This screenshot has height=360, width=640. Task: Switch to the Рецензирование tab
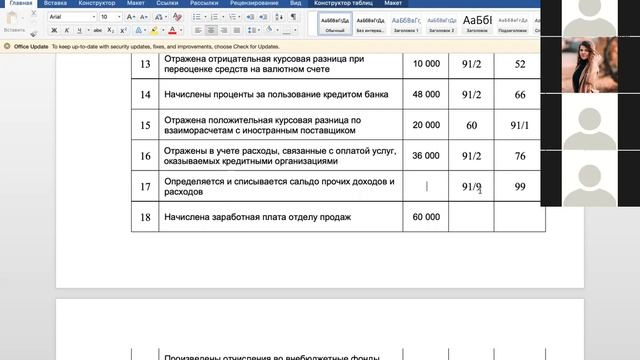(x=254, y=3)
